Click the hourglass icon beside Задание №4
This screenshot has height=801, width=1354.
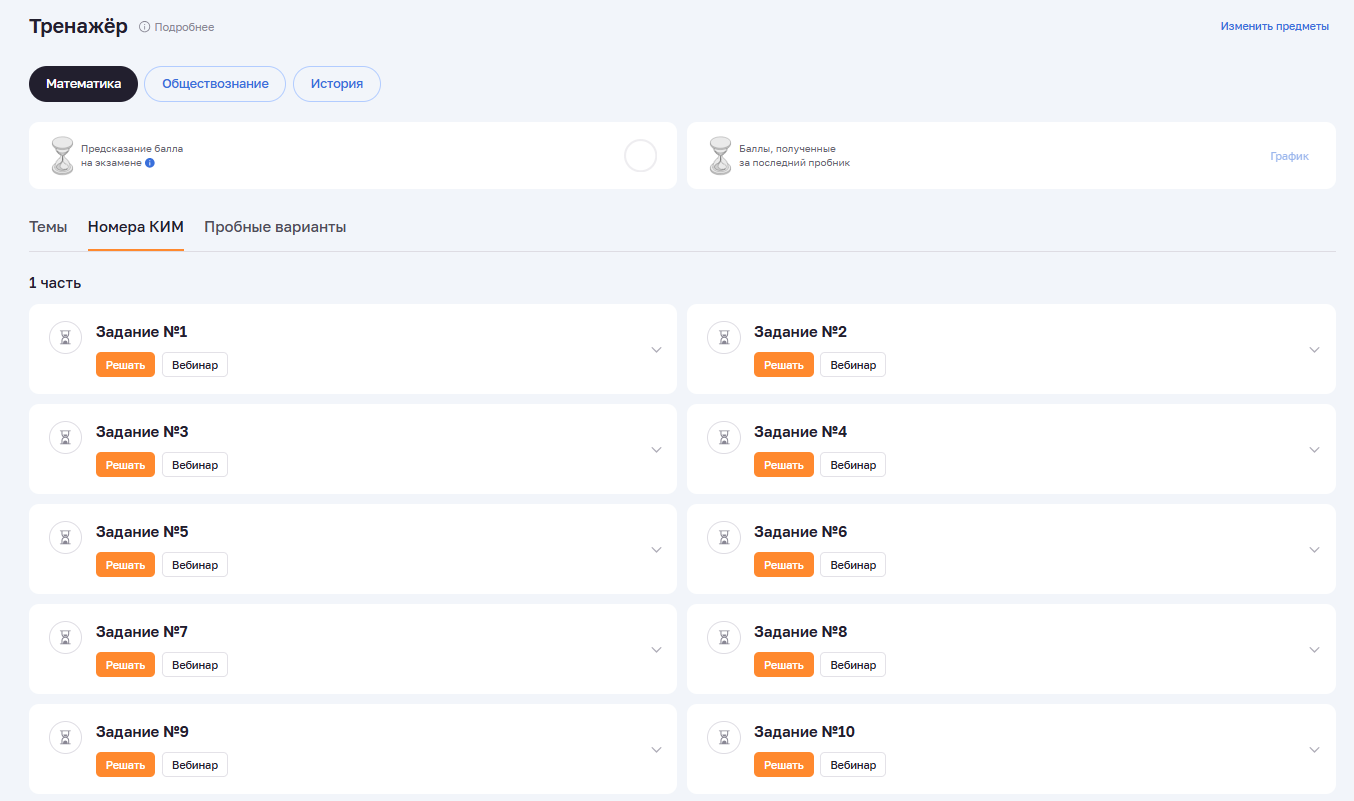[723, 438]
